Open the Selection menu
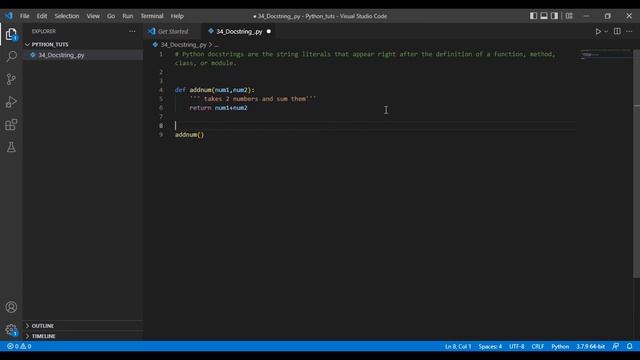The width and height of the screenshot is (640, 360). click(x=67, y=16)
